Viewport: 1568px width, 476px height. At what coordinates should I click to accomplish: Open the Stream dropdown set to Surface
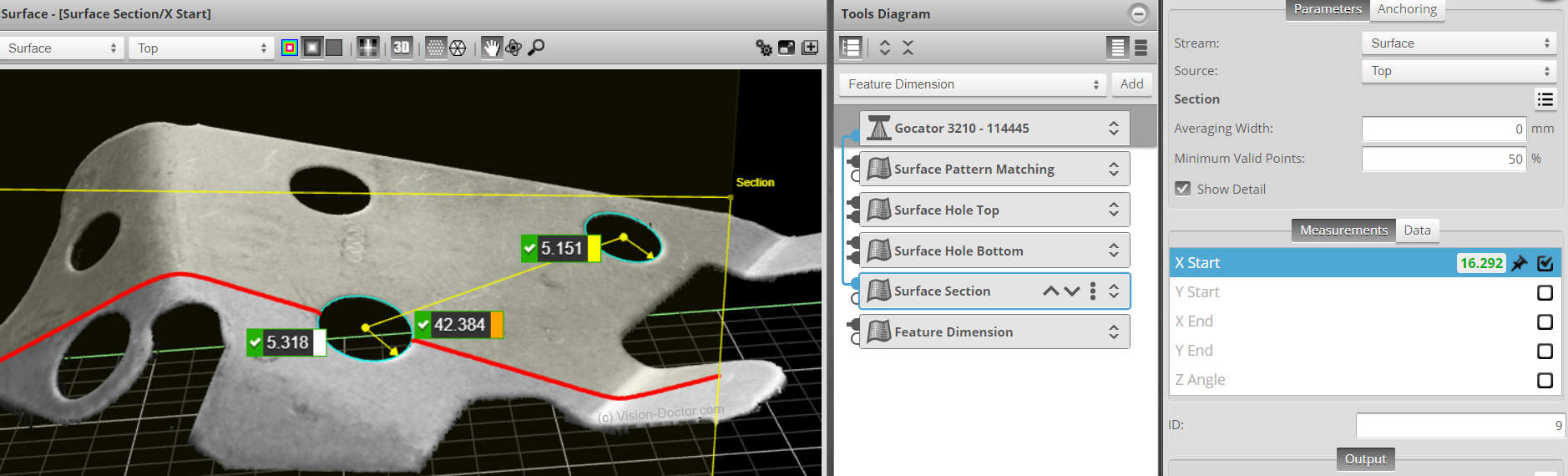pyautogui.click(x=1459, y=43)
